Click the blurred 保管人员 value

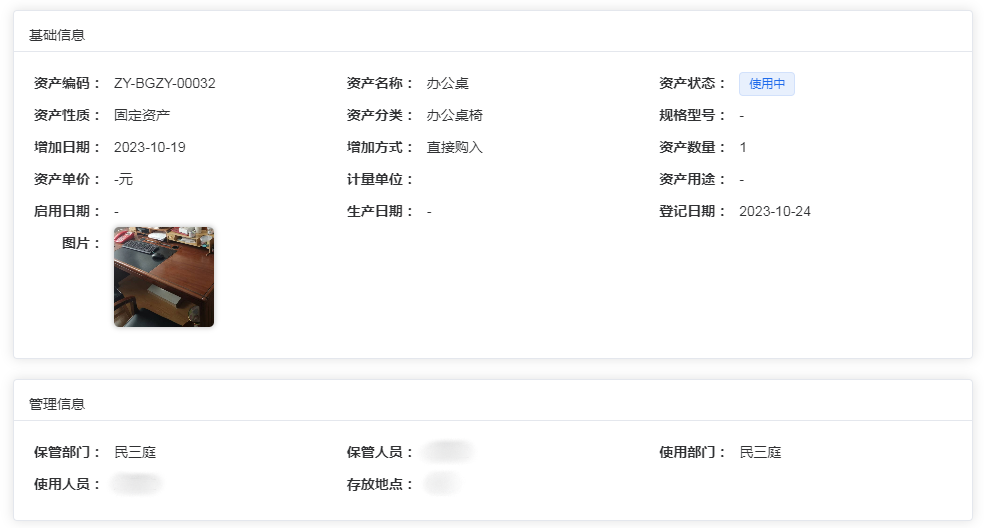pos(448,452)
